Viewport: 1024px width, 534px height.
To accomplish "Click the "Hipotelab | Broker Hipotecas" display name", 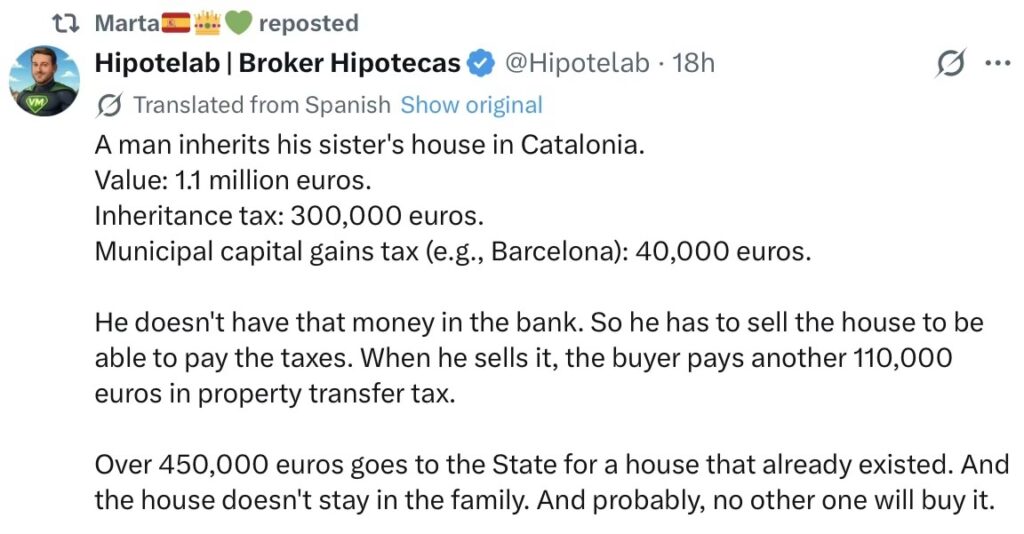I will tap(277, 64).
